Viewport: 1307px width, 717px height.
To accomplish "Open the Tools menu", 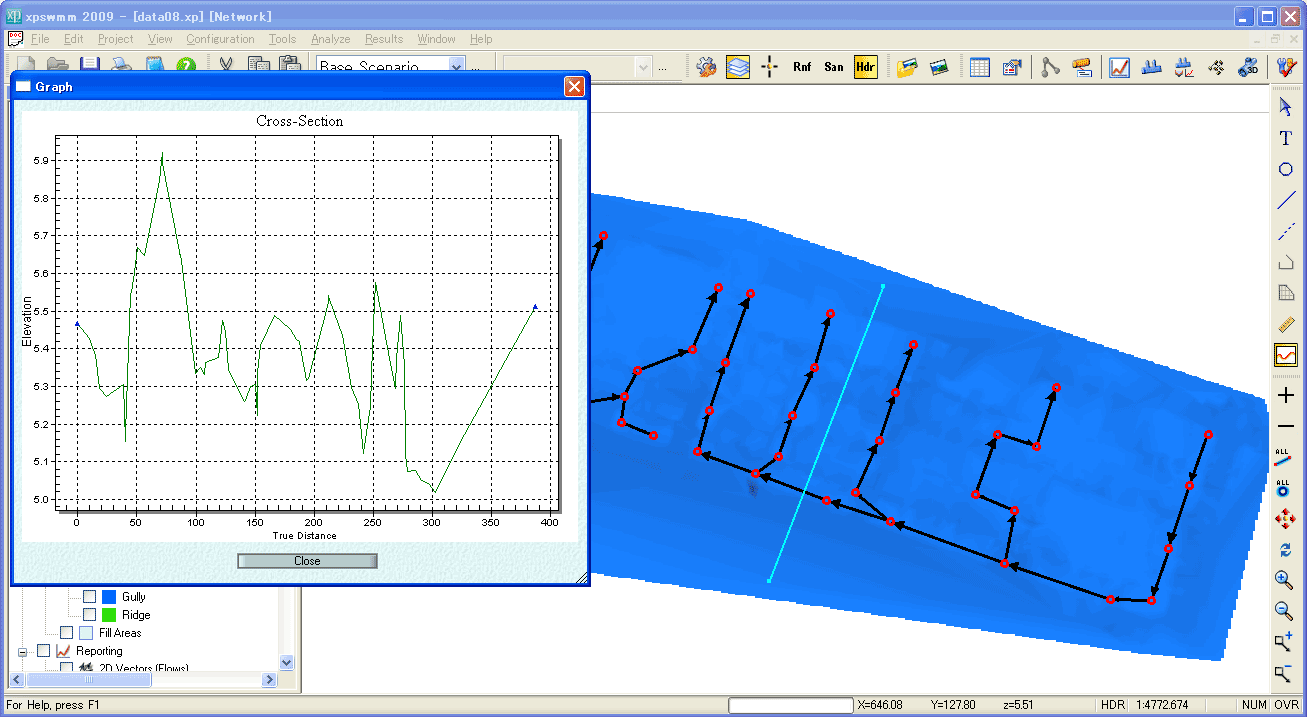I will coord(282,39).
